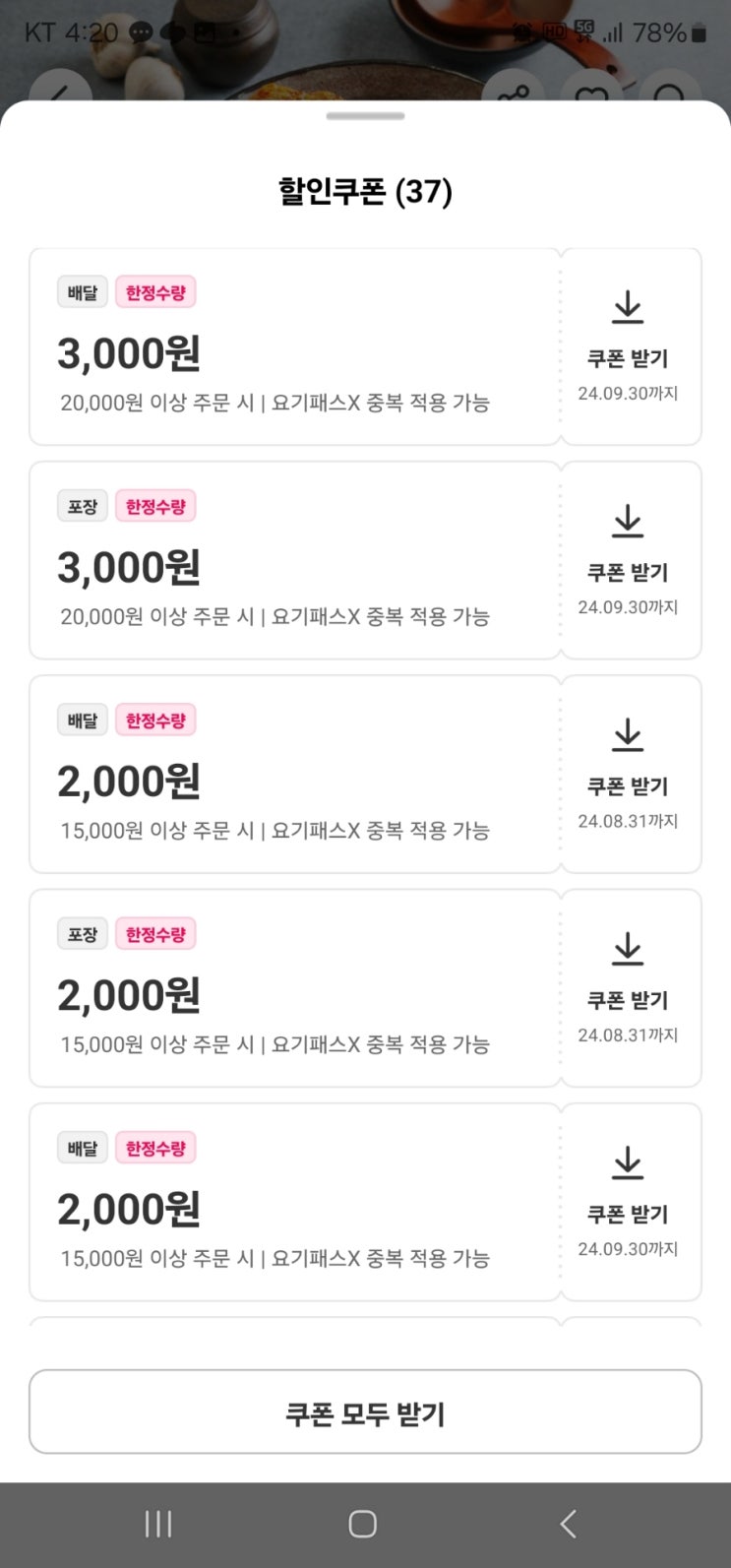This screenshot has width=731, height=1568.
Task: Tap the 24.08.31까지 expiry on the 포장 2,000원 coupon
Action: point(628,1035)
